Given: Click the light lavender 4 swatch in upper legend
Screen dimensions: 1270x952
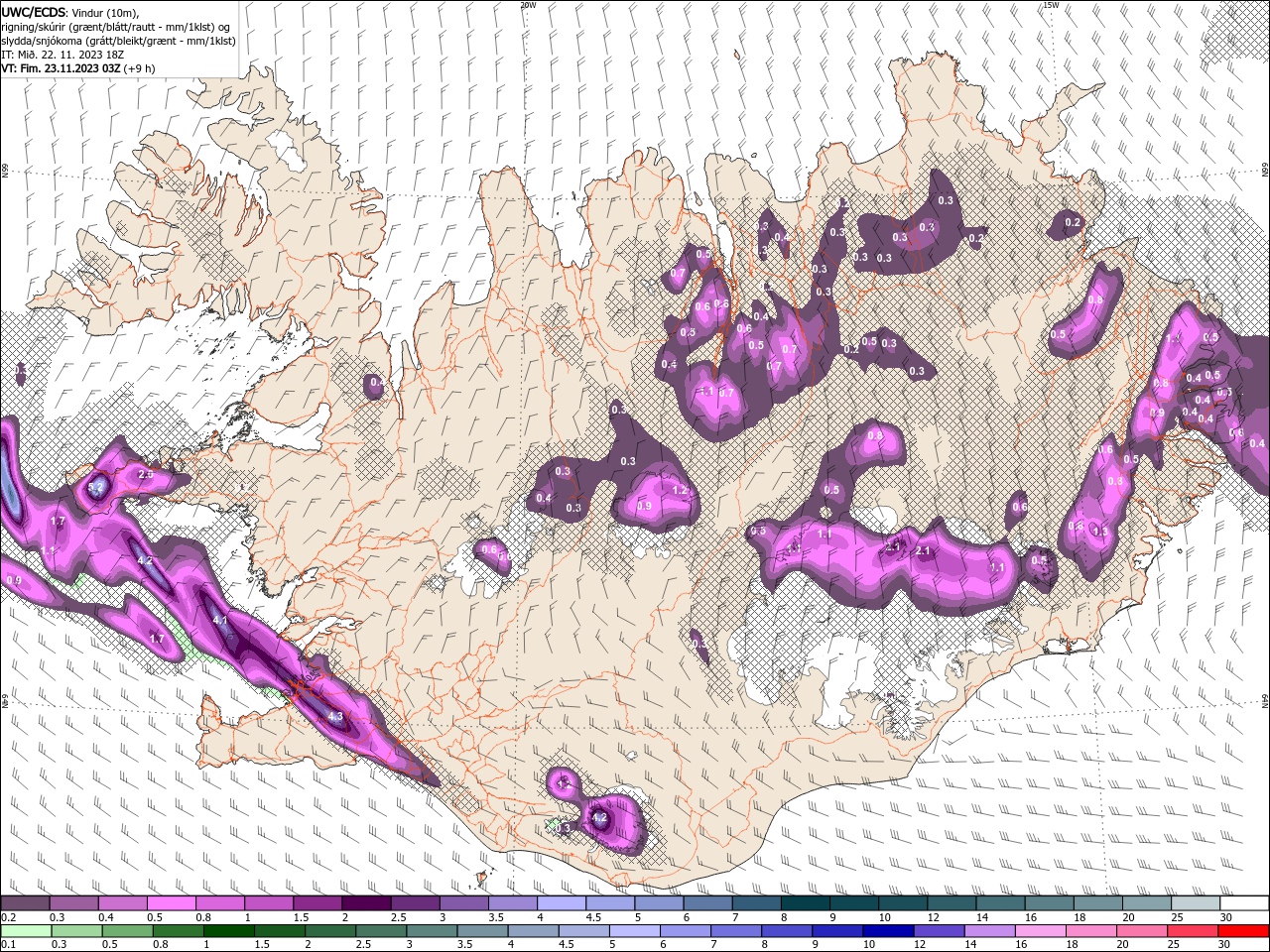Looking at the screenshot, I should [561, 903].
